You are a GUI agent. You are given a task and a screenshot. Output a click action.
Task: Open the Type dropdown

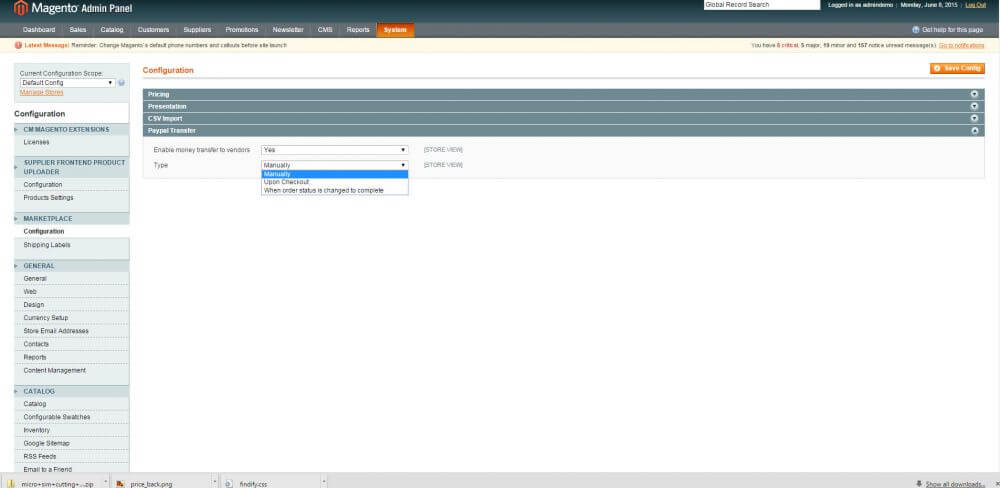click(335, 165)
